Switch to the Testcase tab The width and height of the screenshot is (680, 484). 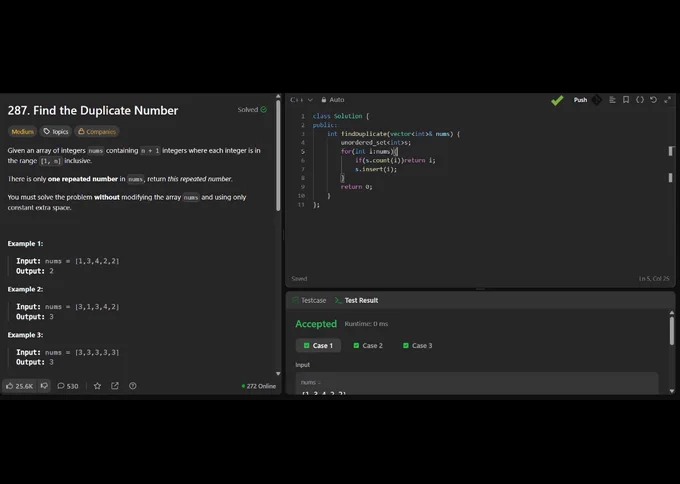(309, 301)
